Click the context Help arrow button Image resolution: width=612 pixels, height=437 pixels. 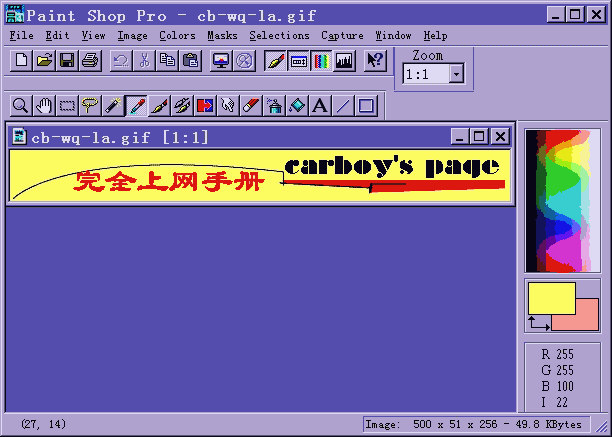[375, 60]
